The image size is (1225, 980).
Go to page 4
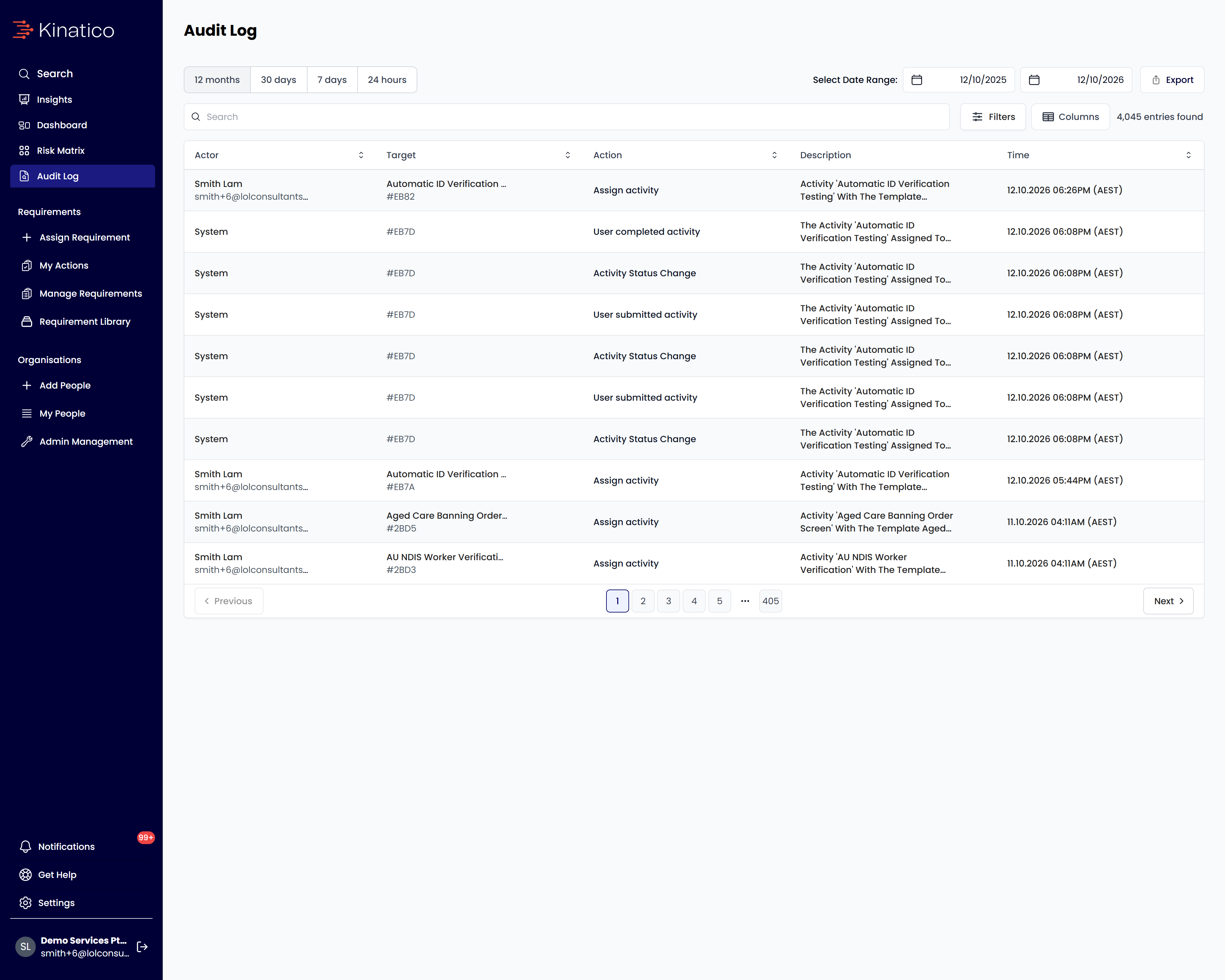(694, 601)
